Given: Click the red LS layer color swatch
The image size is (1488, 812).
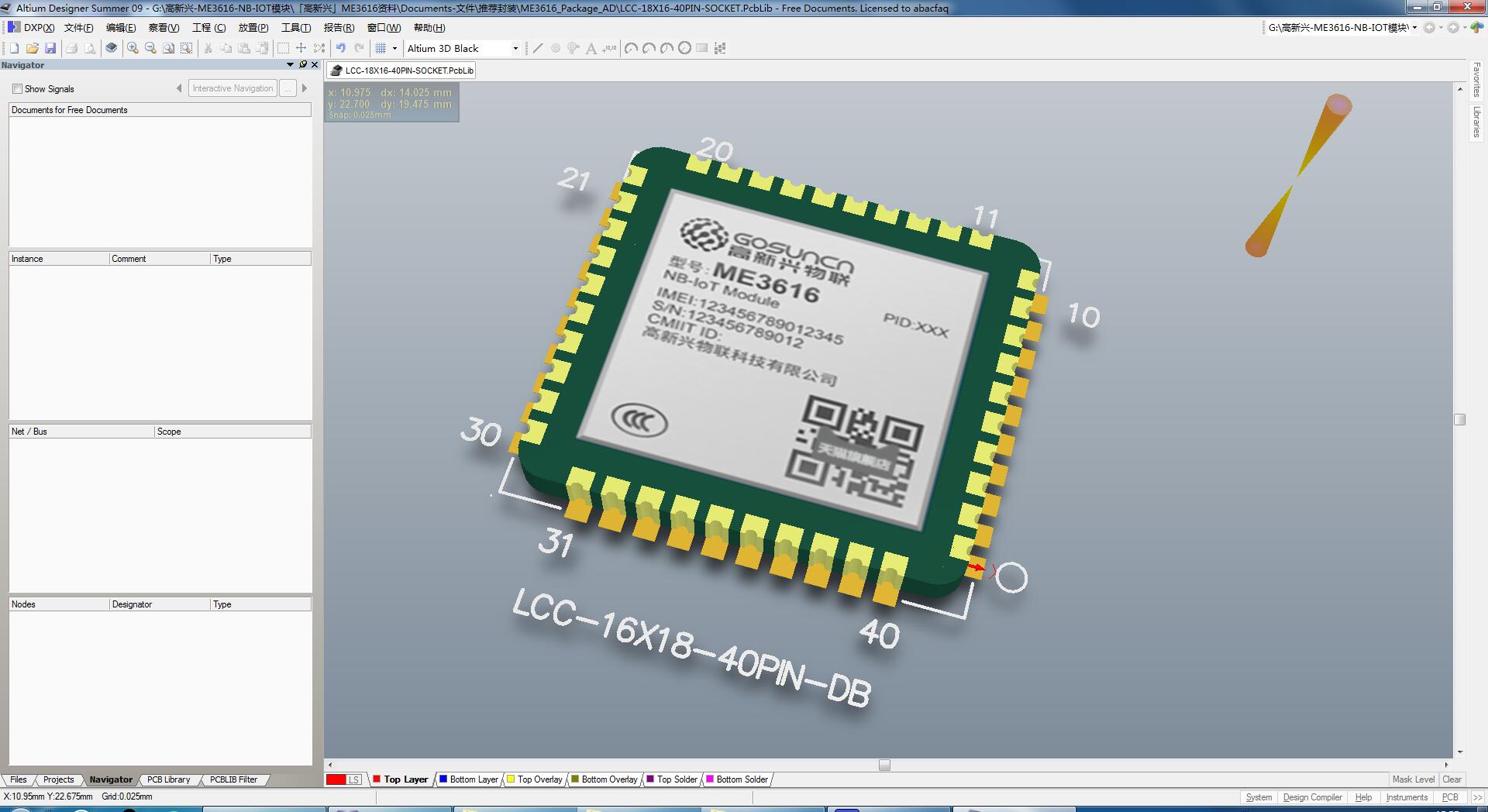Looking at the screenshot, I should coord(336,779).
